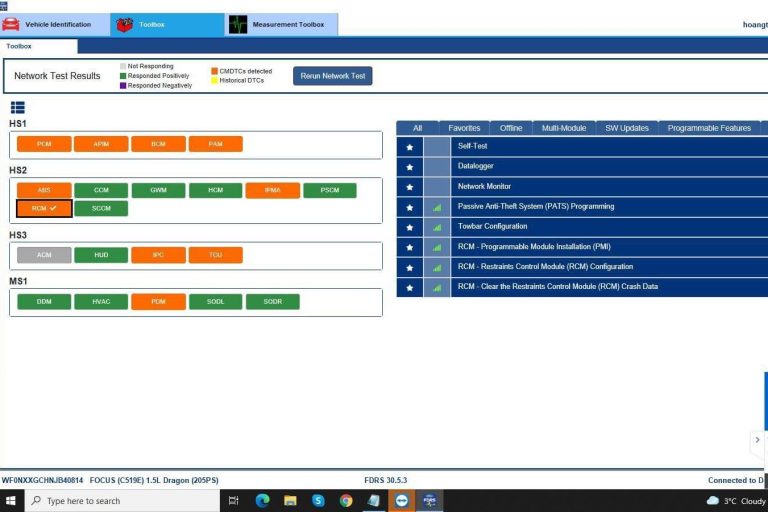The image size is (768, 512).
Task: Switch to the Measurement Toolbox tab
Action: (x=281, y=24)
